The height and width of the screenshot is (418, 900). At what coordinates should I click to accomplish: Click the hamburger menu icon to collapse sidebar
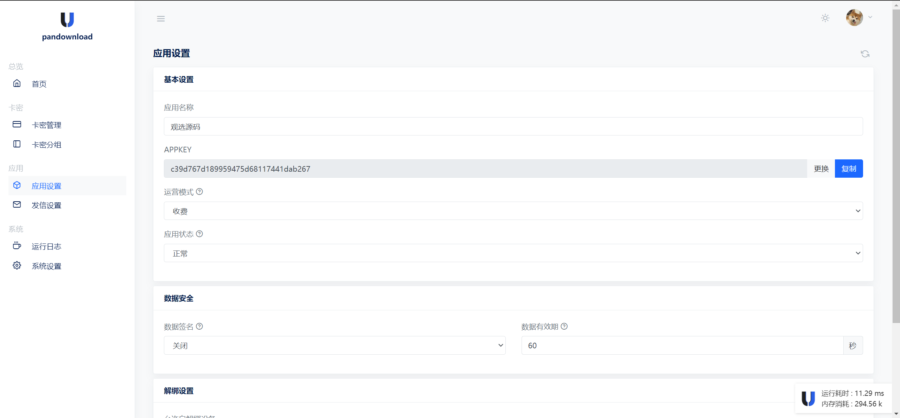coord(161,18)
